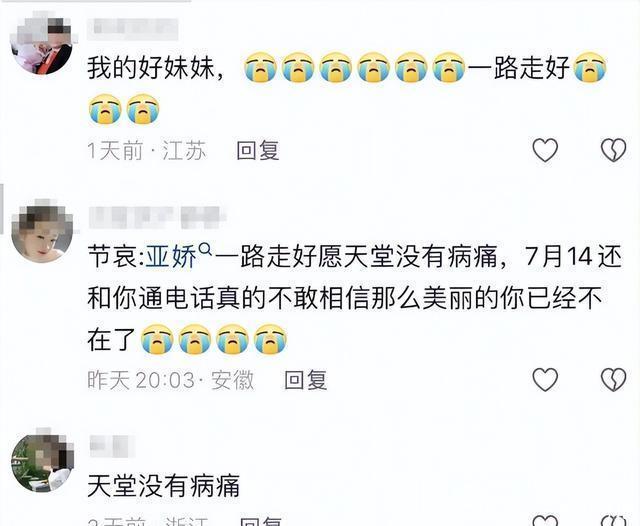Like the 天堂没有病痛 comment from 浙江
The width and height of the screenshot is (640, 526).
click(545, 520)
